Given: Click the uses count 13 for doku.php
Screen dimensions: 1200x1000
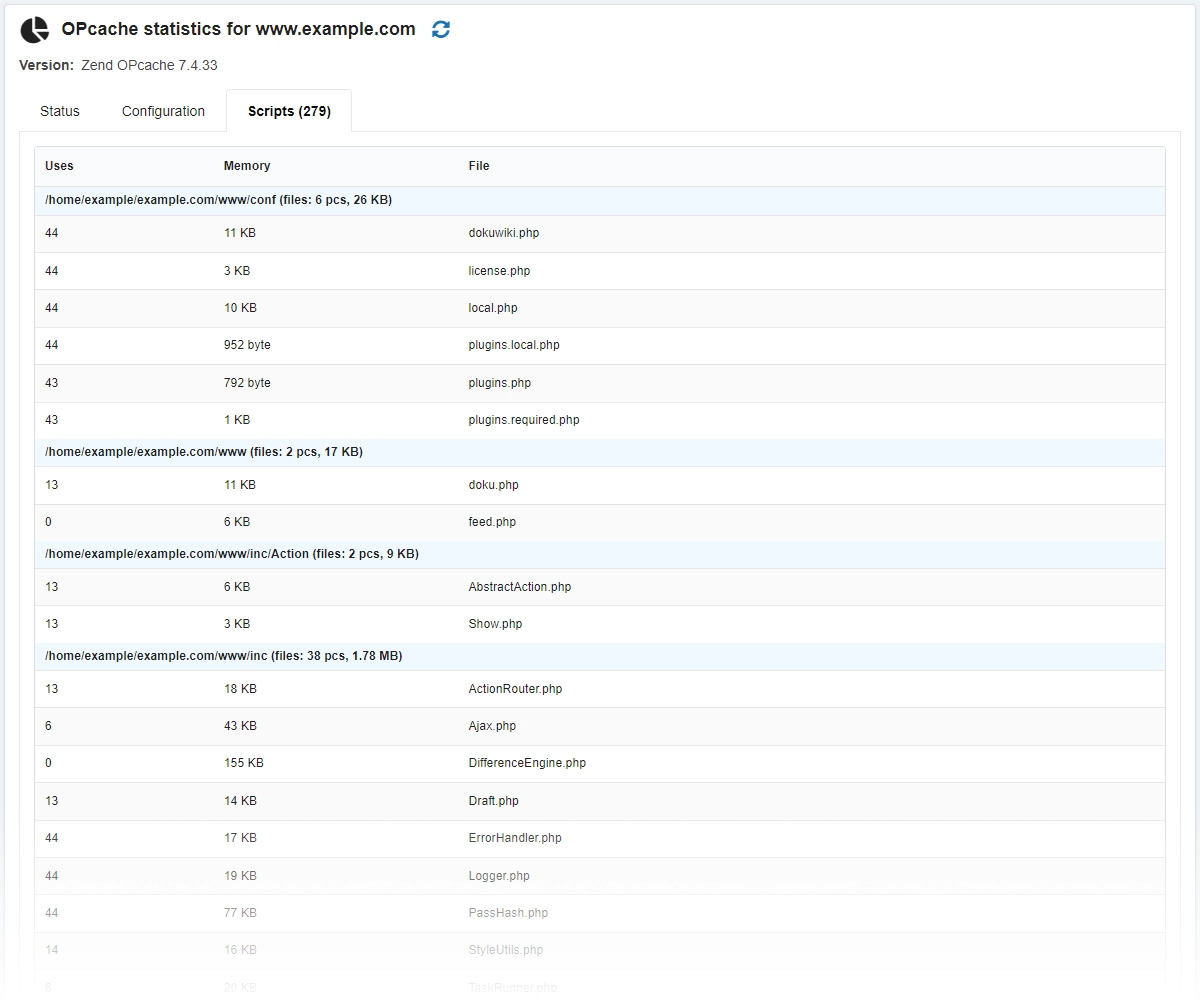Looking at the screenshot, I should [52, 485].
